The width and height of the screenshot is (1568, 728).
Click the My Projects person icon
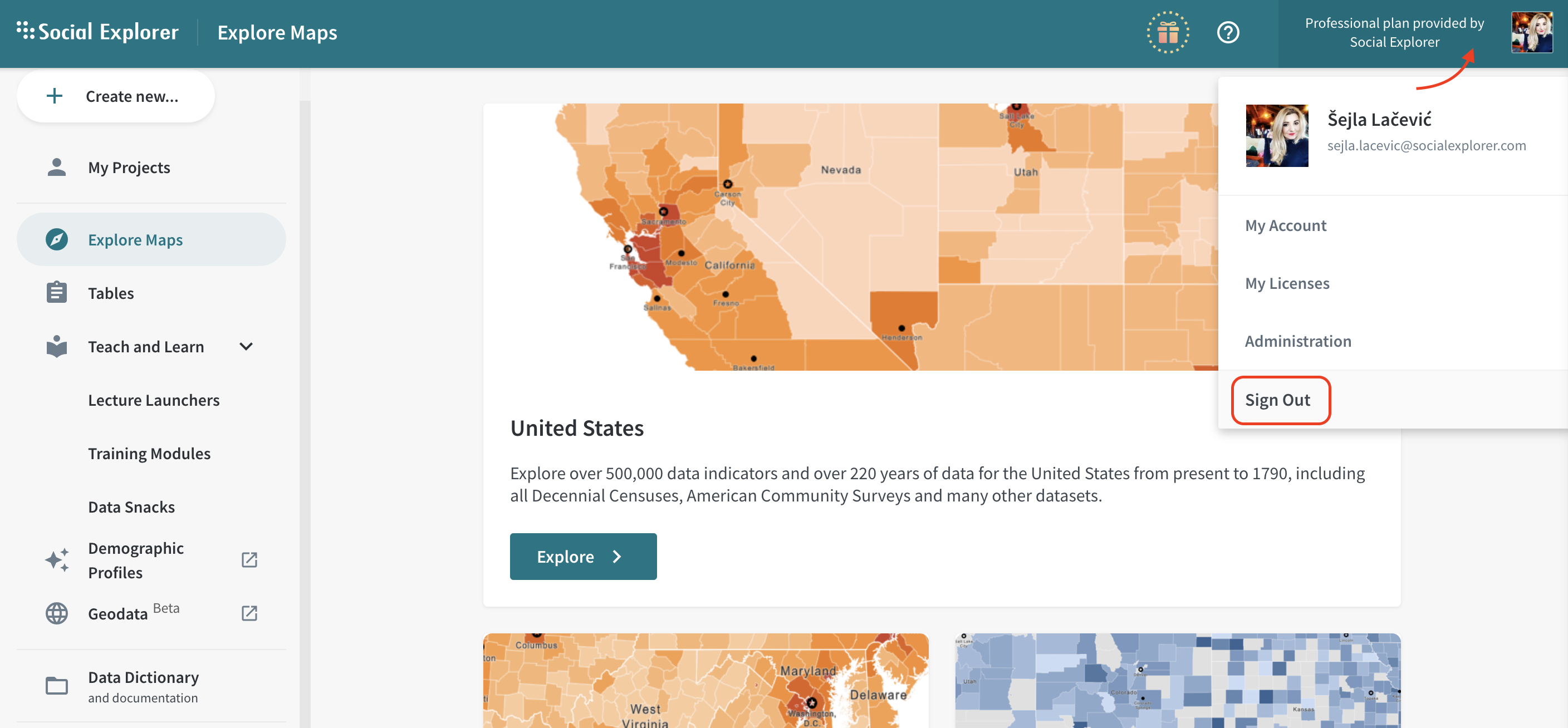(57, 168)
